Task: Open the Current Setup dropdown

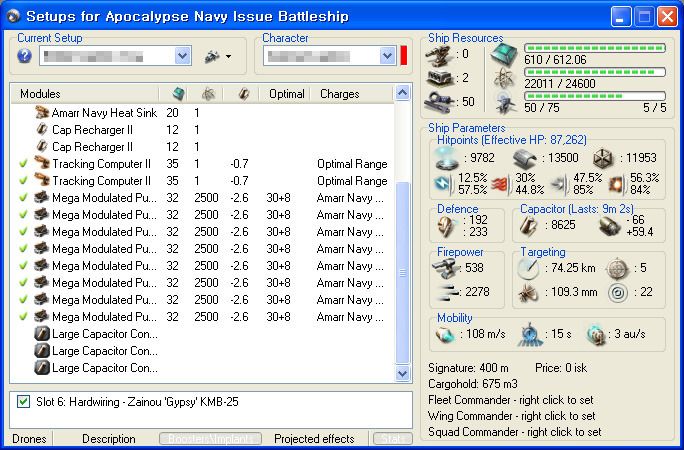Action: (182, 56)
